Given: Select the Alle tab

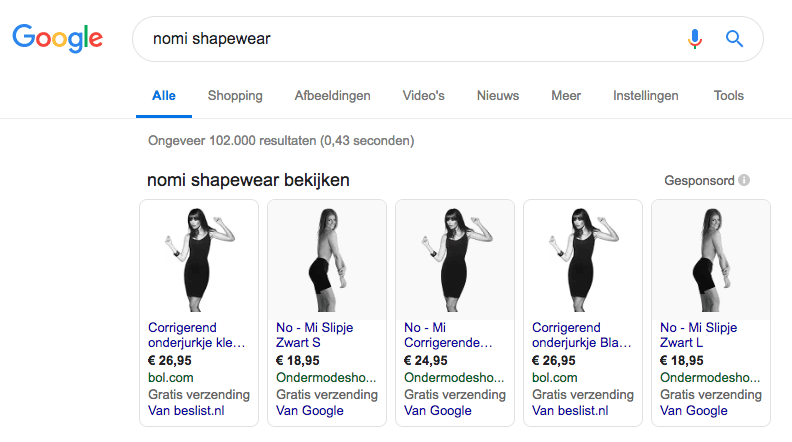Looking at the screenshot, I should pyautogui.click(x=164, y=96).
